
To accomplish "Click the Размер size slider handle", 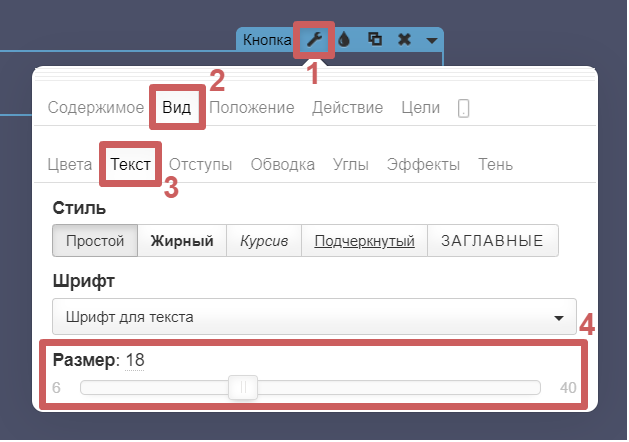I will click(x=243, y=388).
